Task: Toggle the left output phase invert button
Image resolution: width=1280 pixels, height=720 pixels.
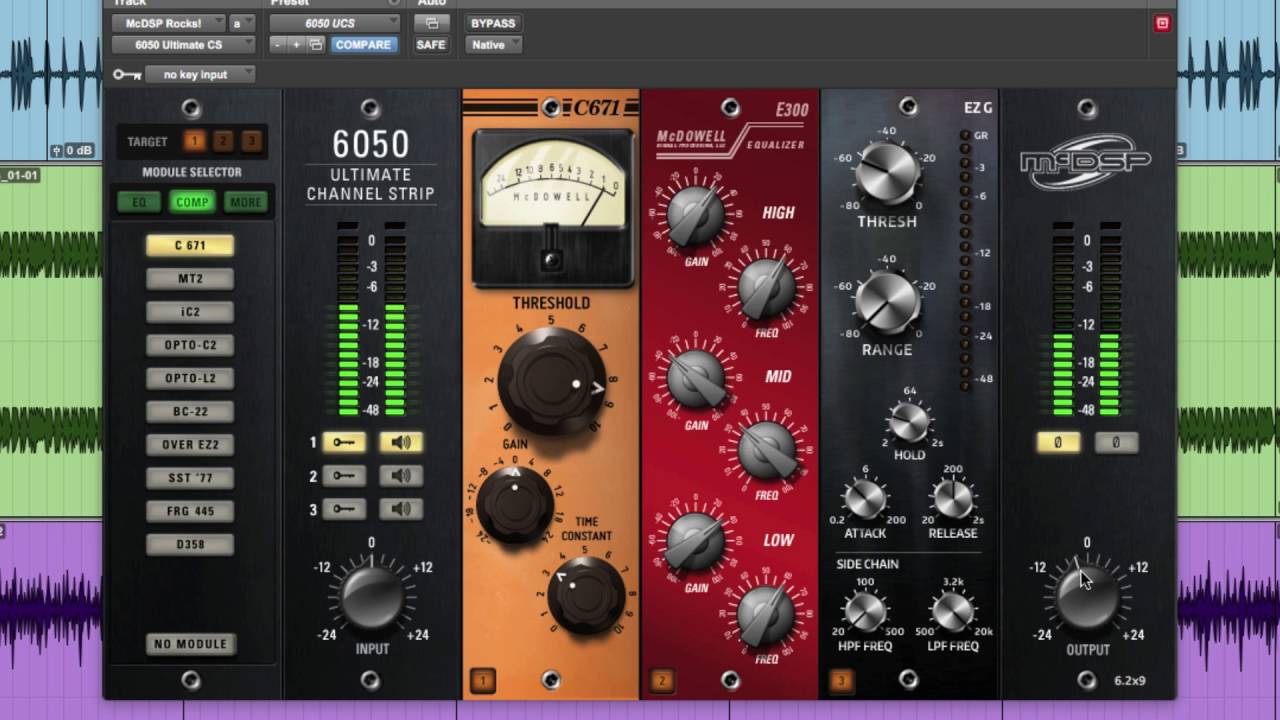Action: (1058, 443)
